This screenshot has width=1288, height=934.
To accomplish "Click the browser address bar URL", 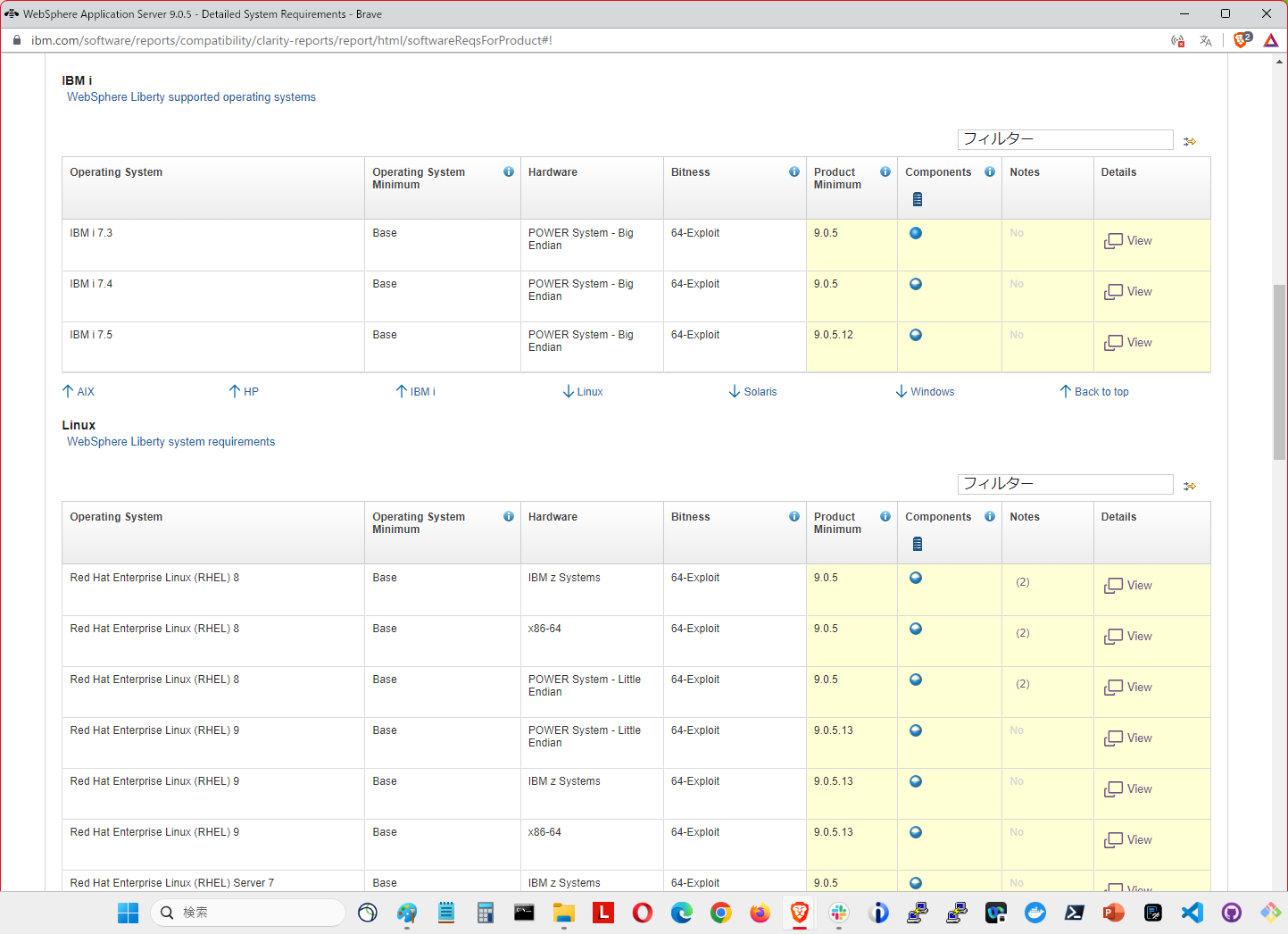I will (292, 40).
